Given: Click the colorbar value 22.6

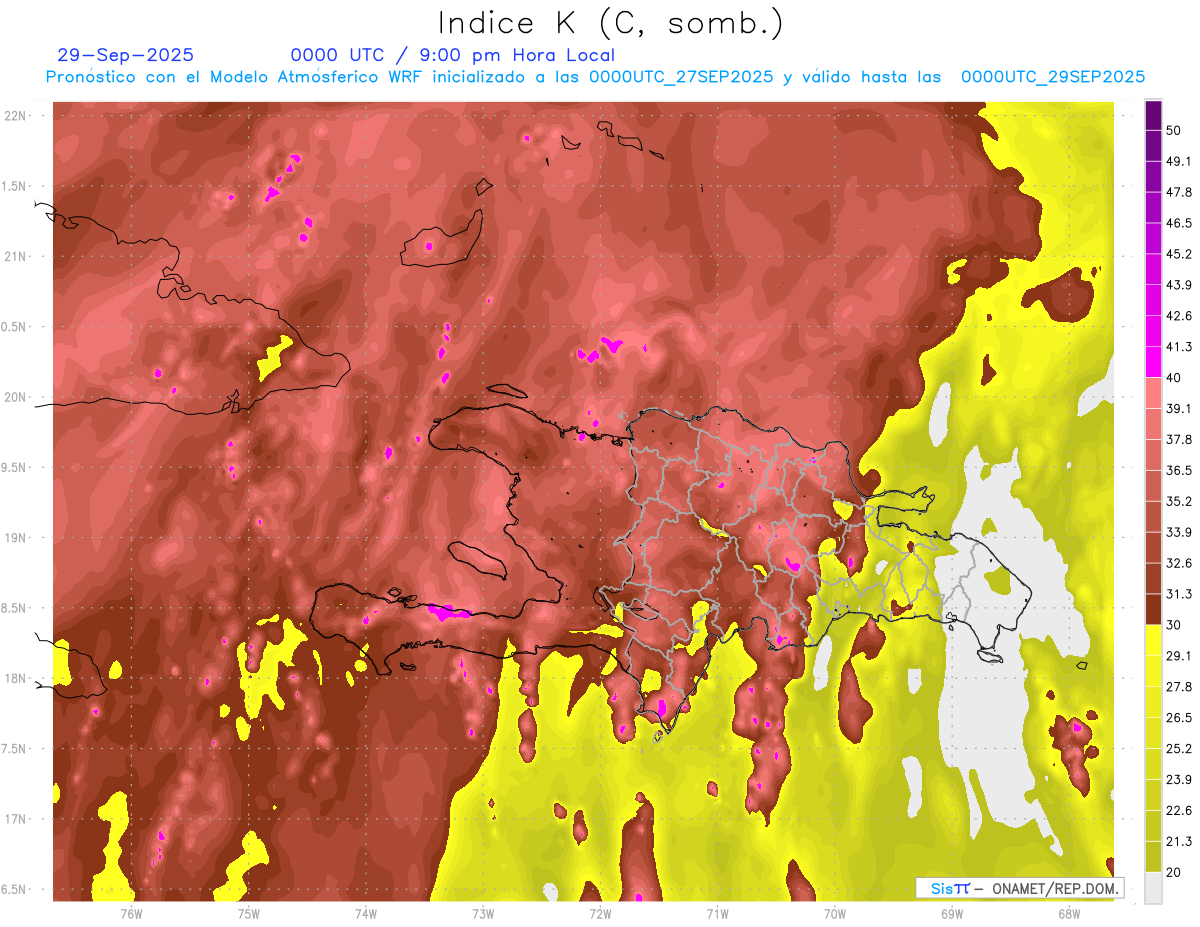Looking at the screenshot, I should click(1179, 810).
